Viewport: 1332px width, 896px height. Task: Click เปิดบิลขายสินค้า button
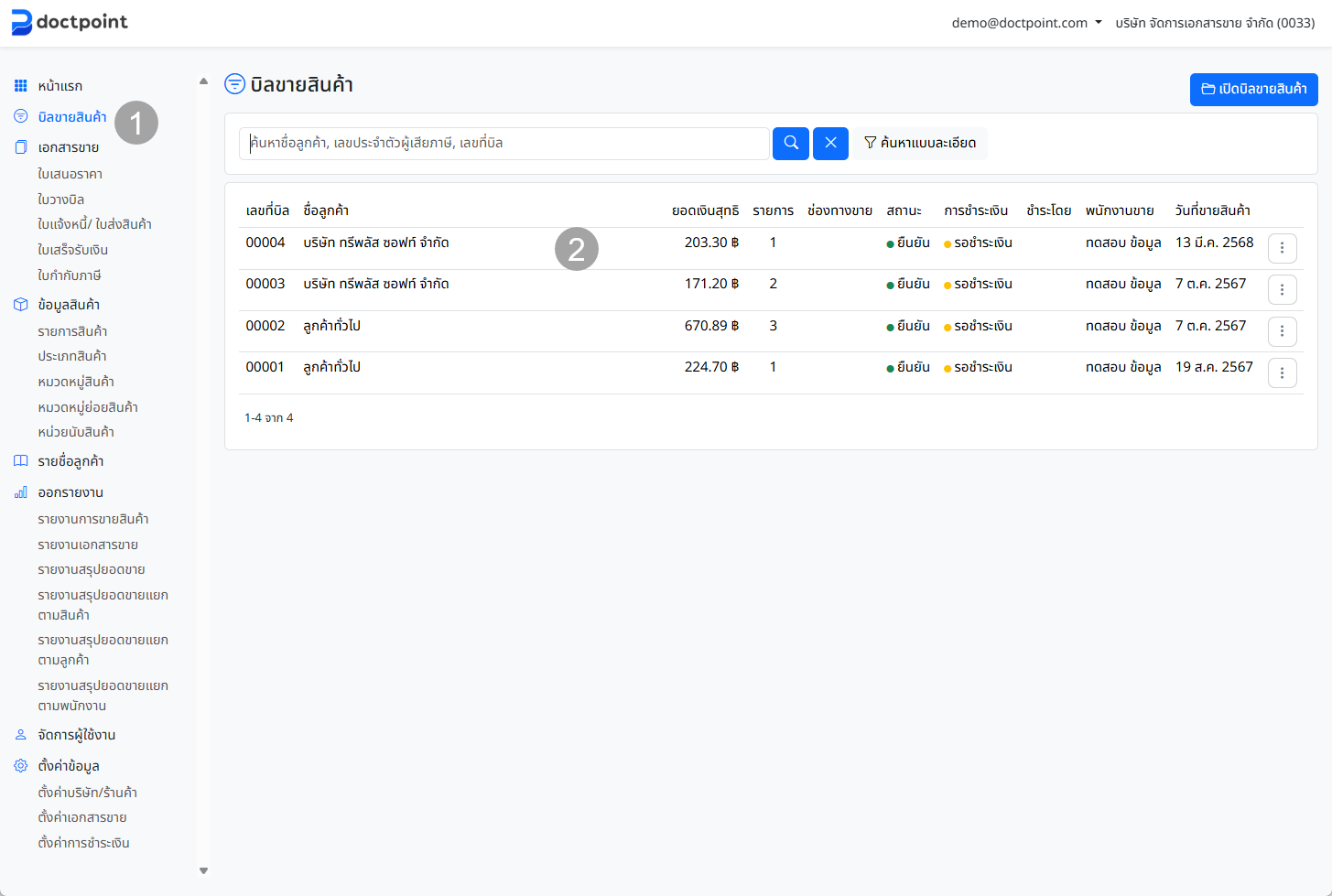click(x=1253, y=90)
